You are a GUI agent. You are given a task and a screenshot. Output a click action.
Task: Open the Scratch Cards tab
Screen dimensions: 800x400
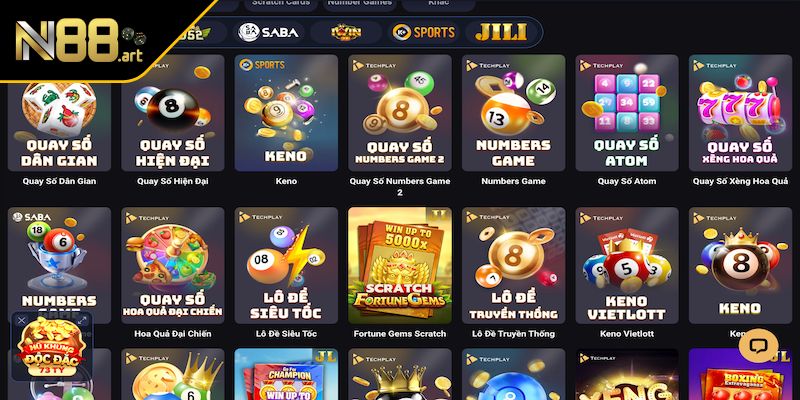point(281,3)
